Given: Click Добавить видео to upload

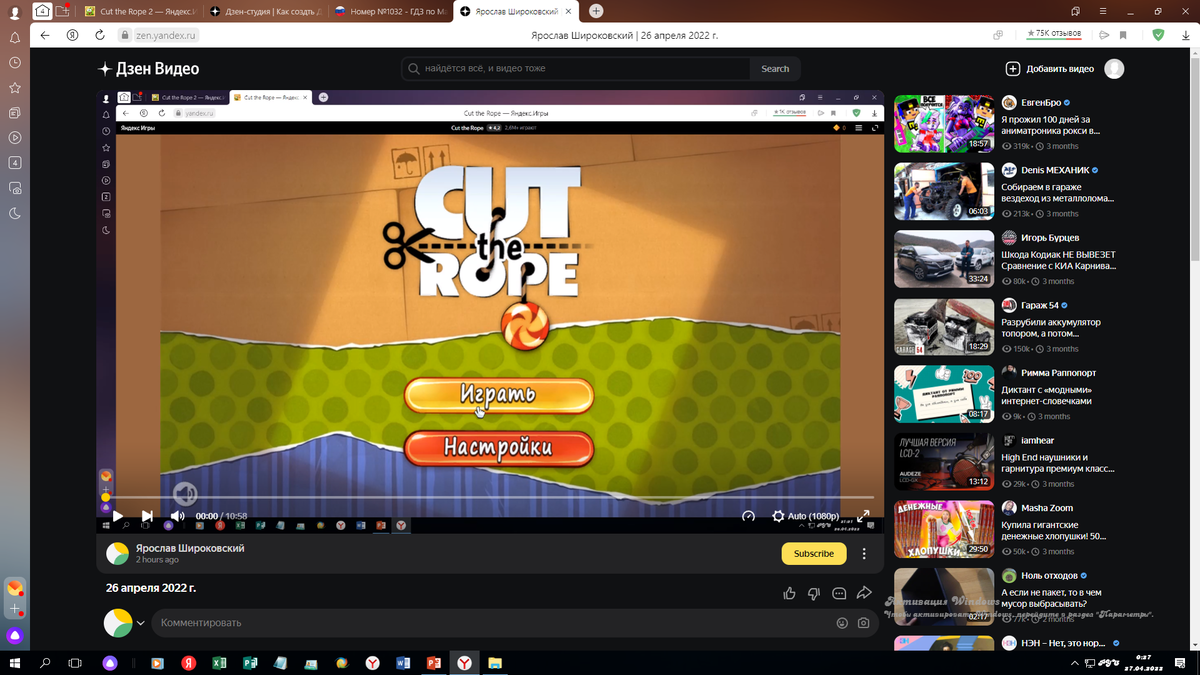Looking at the screenshot, I should point(1049,69).
